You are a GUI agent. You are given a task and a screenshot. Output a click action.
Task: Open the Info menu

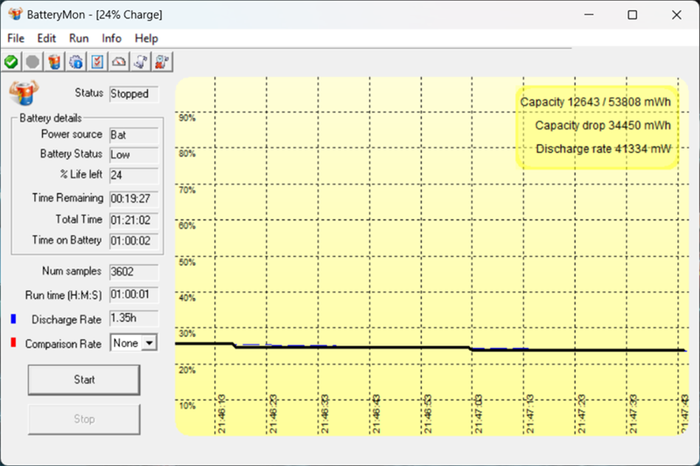click(x=111, y=38)
